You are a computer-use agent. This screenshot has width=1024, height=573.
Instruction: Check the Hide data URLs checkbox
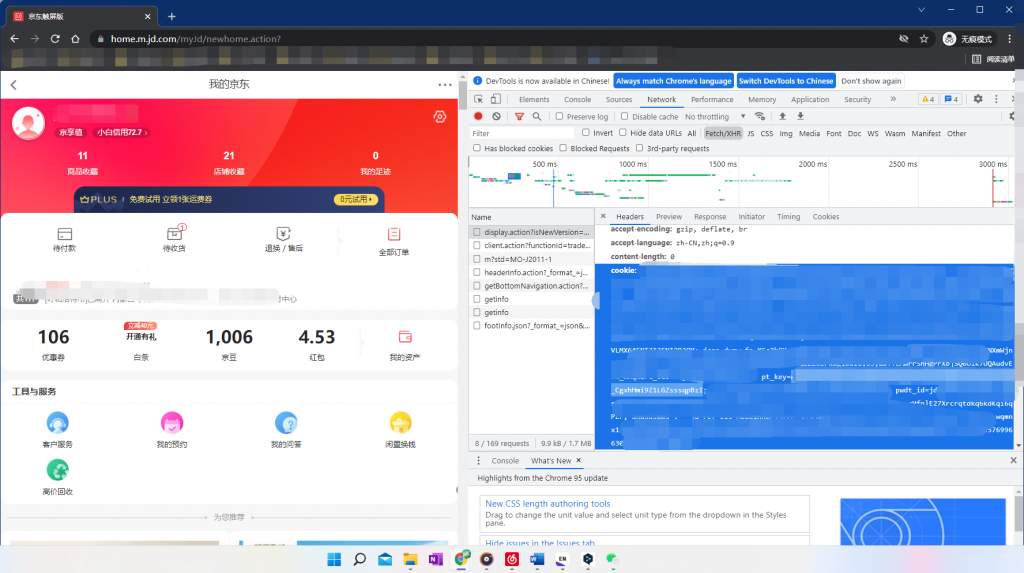click(623, 133)
